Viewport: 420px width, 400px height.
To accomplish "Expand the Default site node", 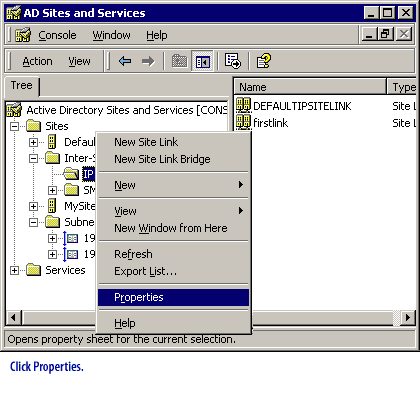I will tap(33, 142).
